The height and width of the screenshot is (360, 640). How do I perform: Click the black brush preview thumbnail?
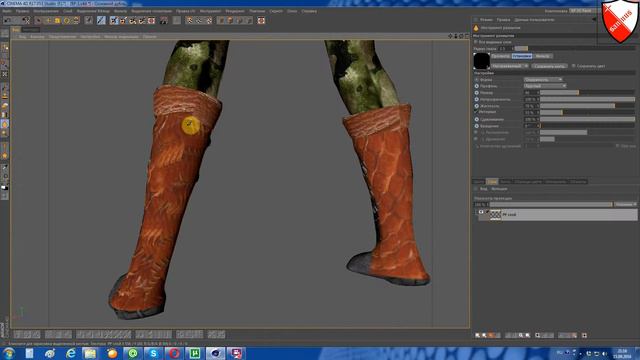[x=482, y=61]
